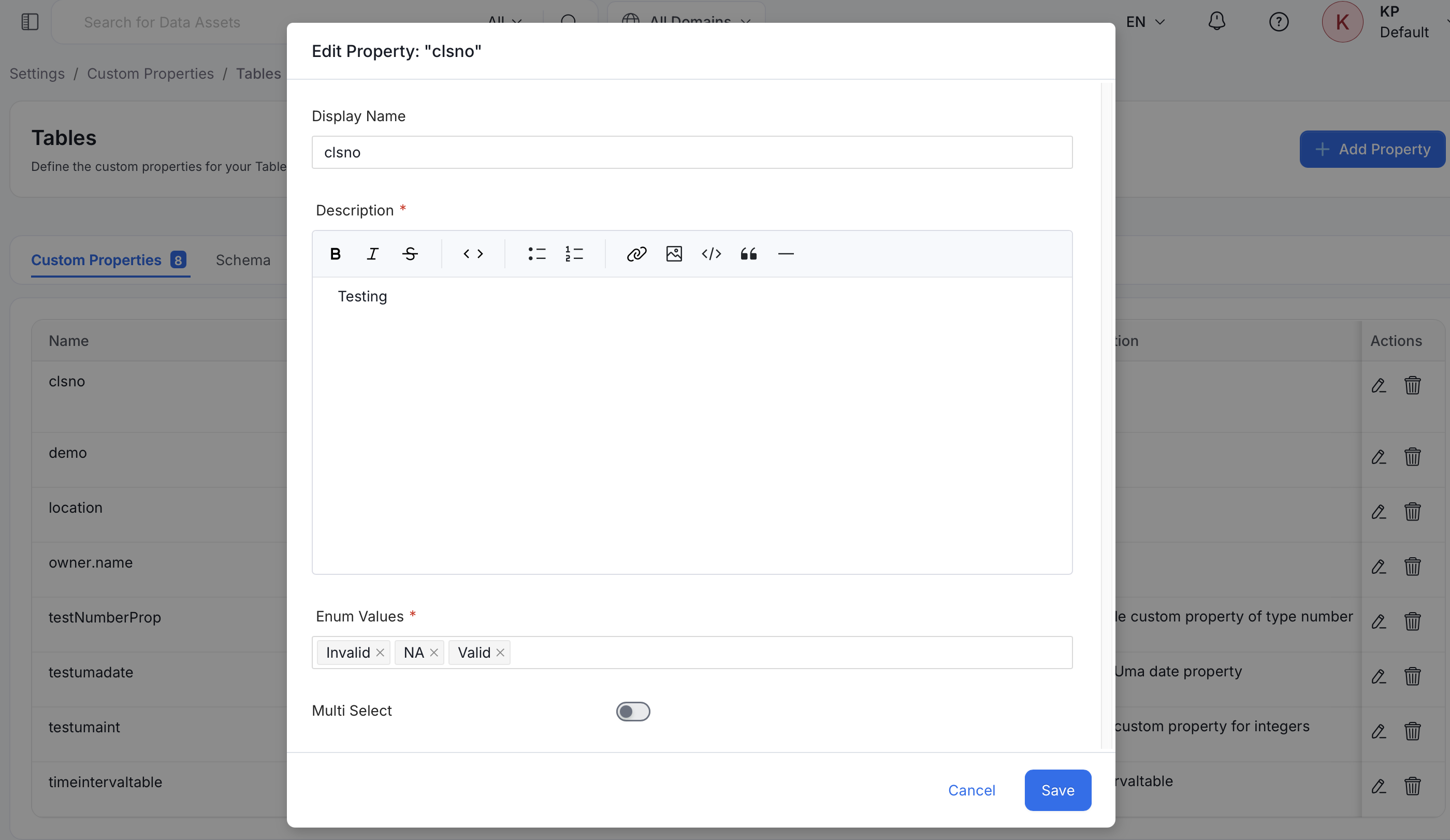
Task: Edit the owner.name property row
Action: tap(1379, 567)
